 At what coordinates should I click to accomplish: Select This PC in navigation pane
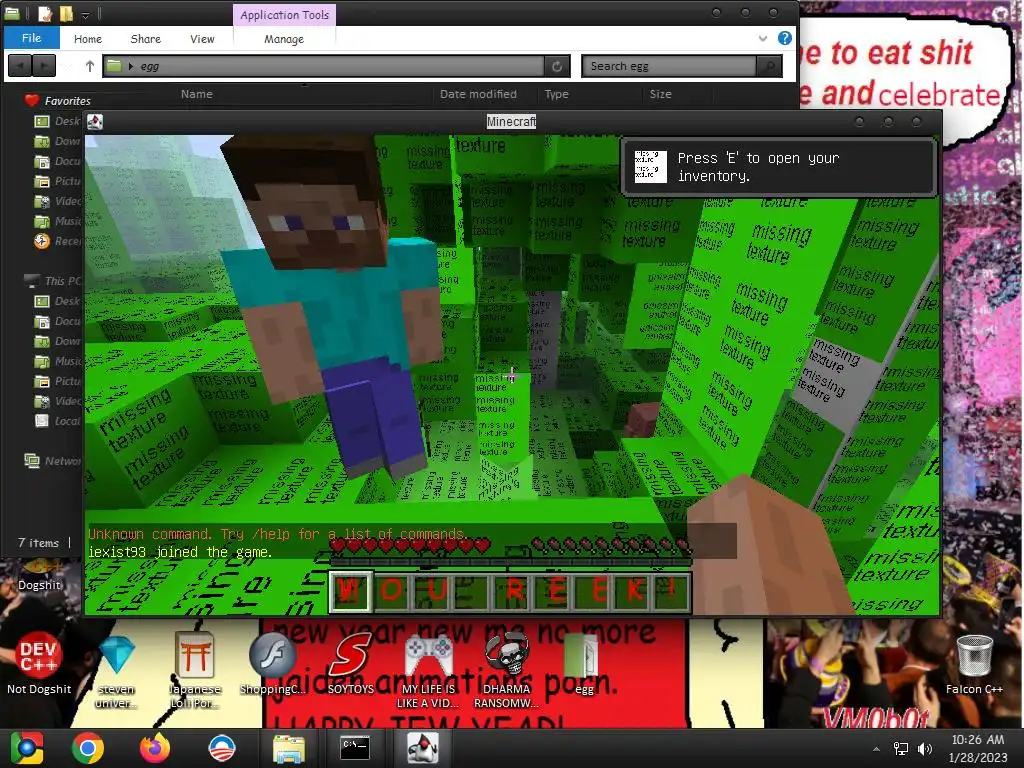(52, 281)
